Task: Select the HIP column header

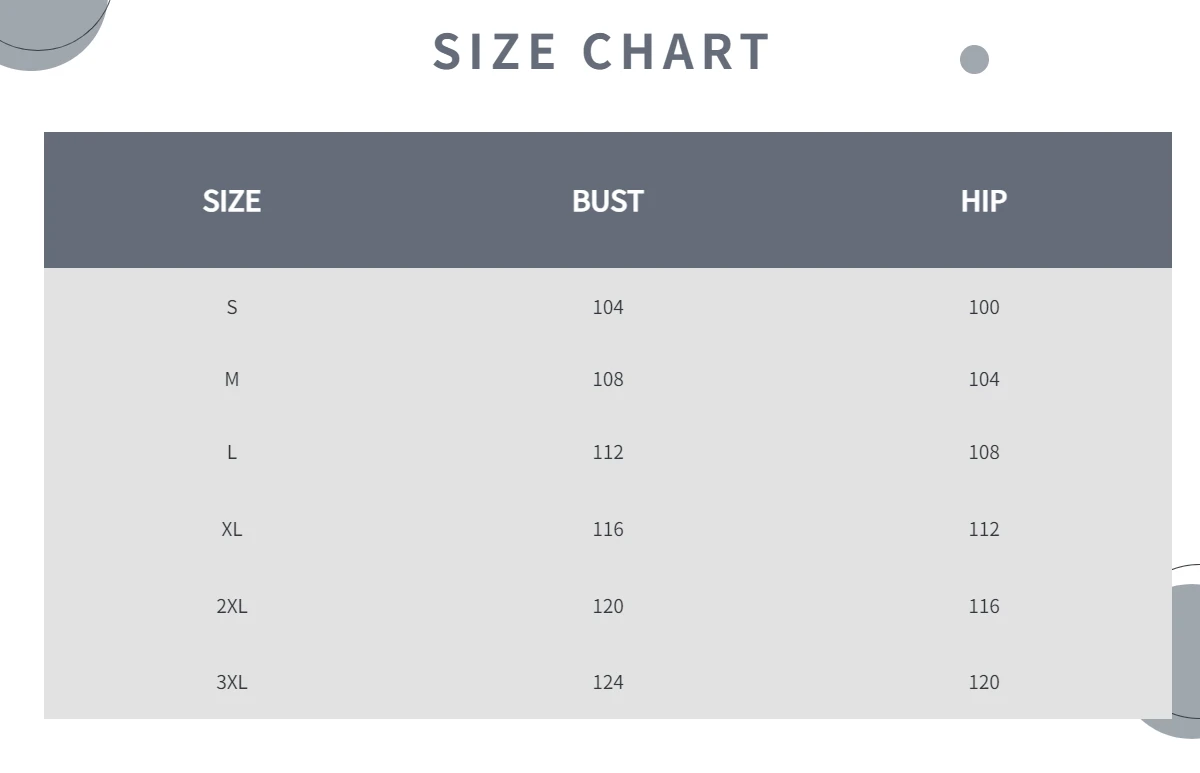Action: [x=983, y=201]
